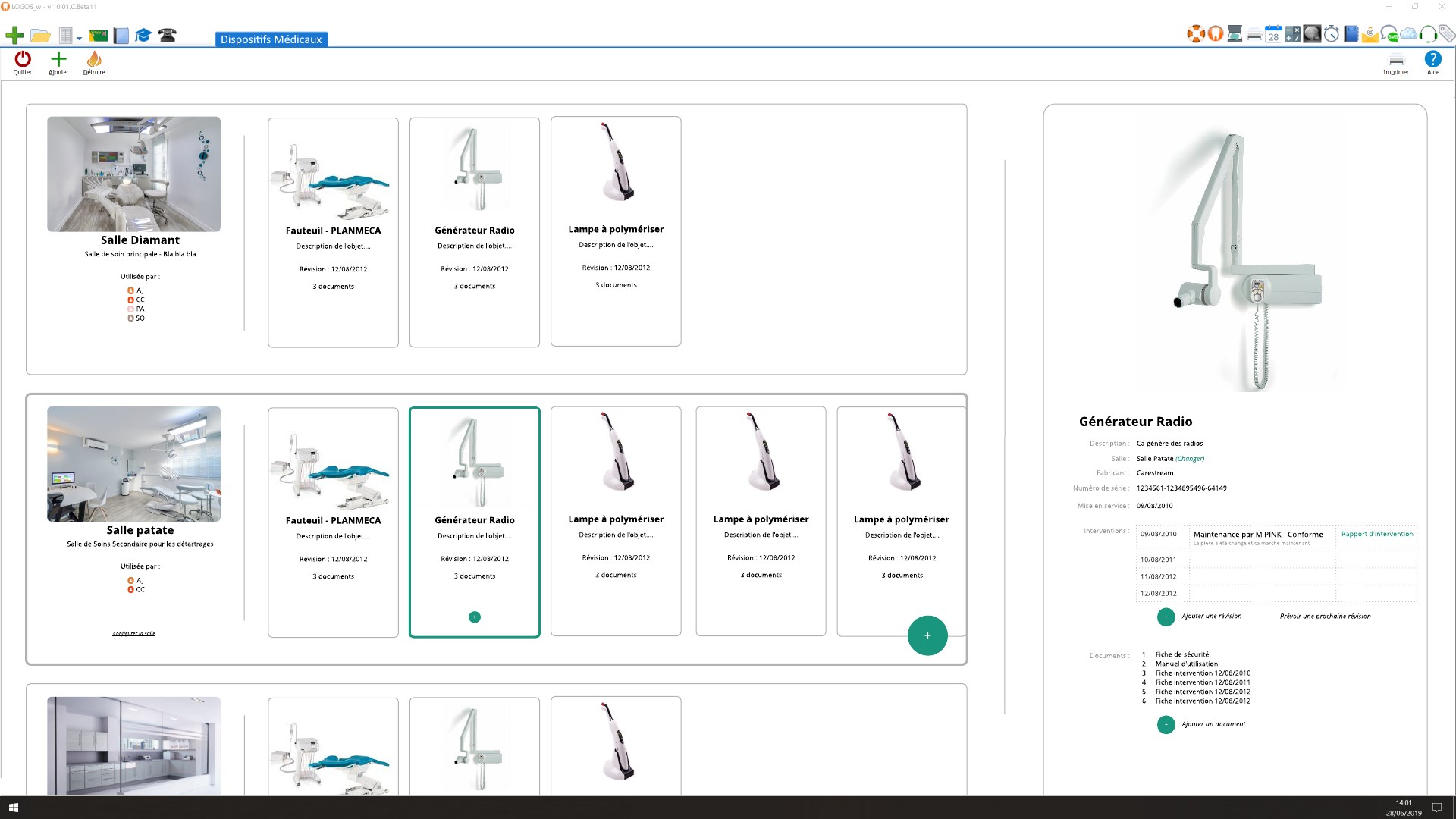
Task: Open the orange lifebuoy support icon
Action: point(1196,34)
